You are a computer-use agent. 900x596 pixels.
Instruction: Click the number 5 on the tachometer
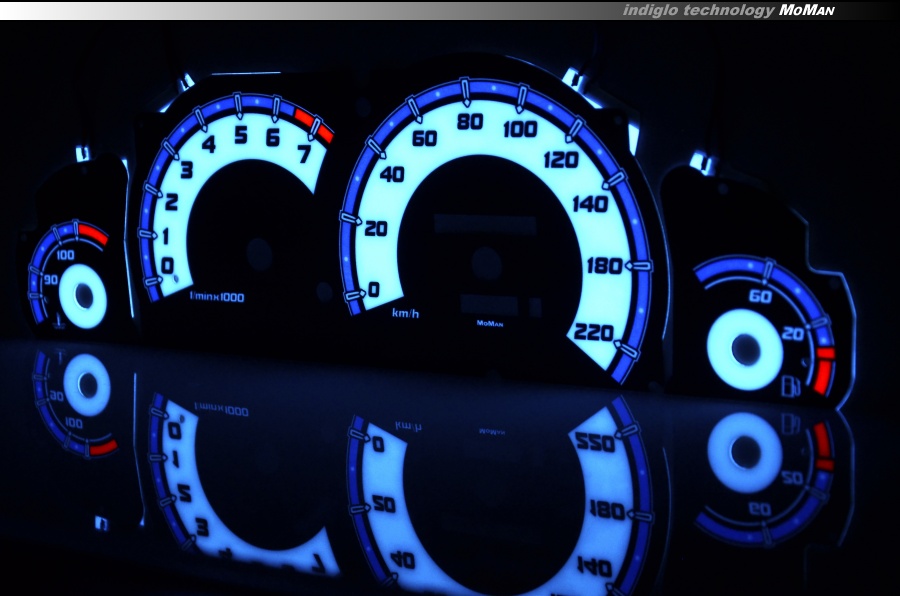(x=240, y=136)
